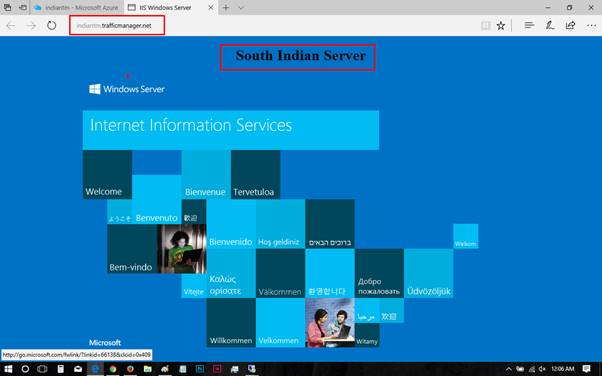Click the Microsoft footer link
602x376 pixels.
click(105, 342)
